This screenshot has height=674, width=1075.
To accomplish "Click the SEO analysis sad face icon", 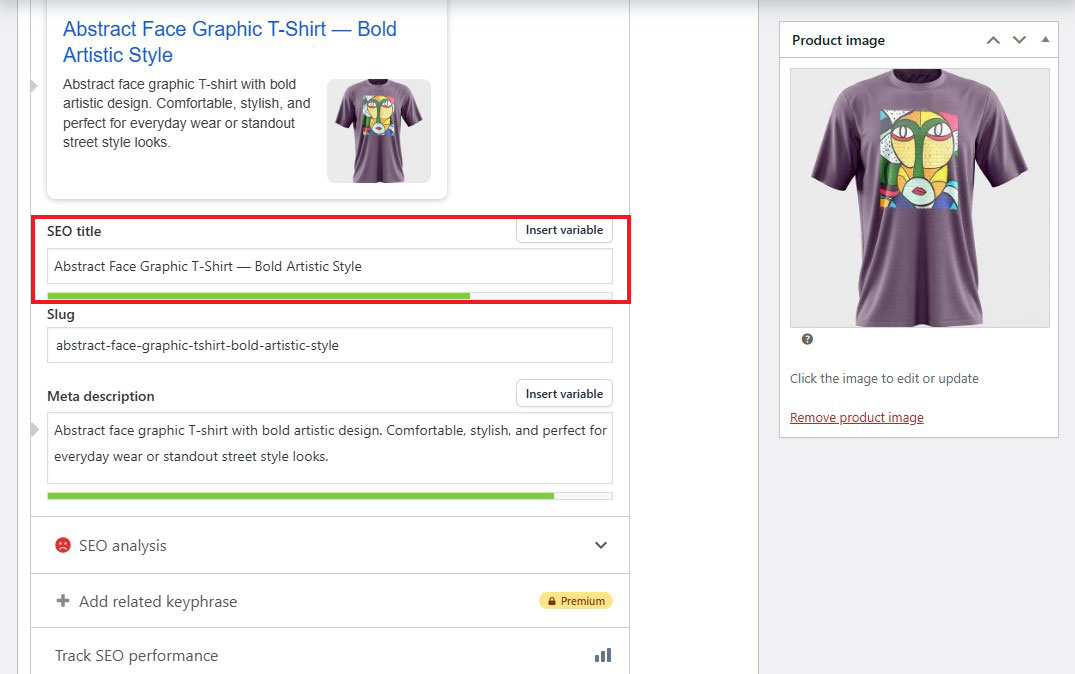I will 61,545.
